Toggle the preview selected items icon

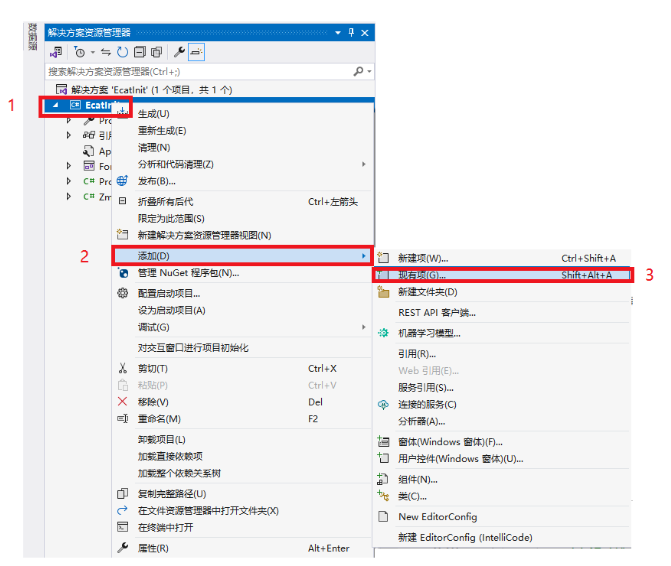[x=196, y=52]
